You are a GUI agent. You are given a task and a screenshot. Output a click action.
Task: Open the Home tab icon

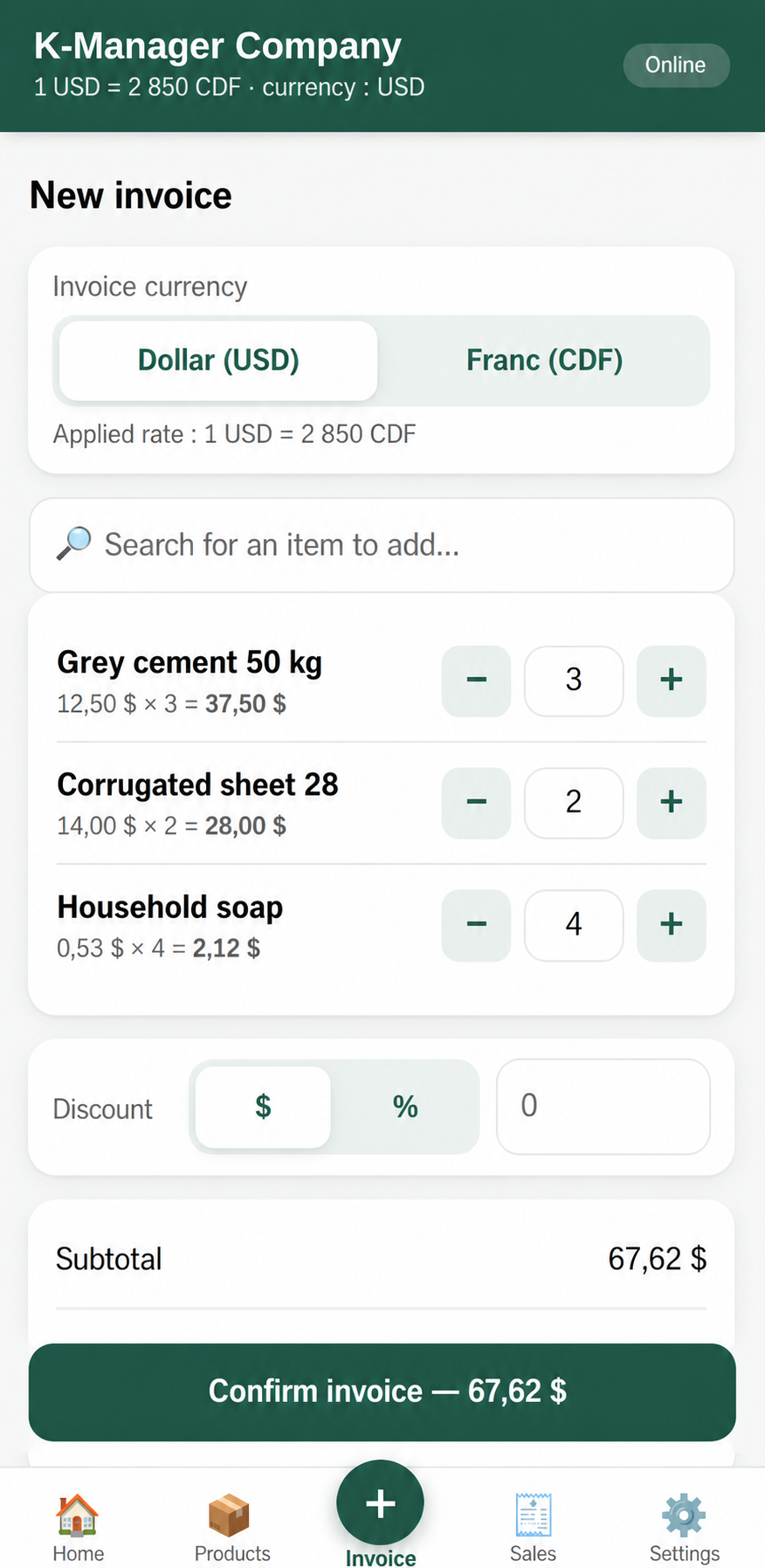78,1515
